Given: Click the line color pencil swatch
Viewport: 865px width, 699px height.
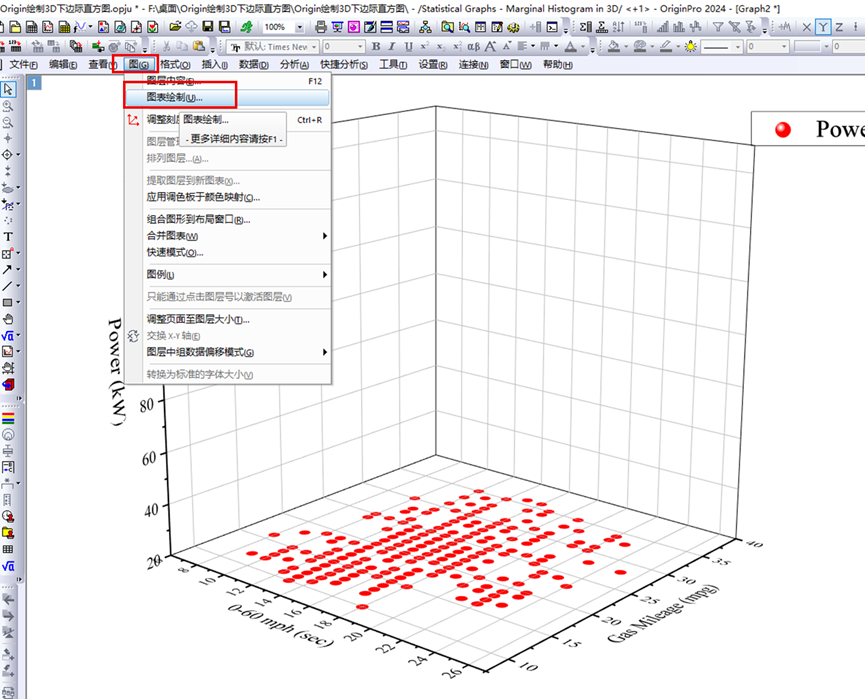Looking at the screenshot, I should [x=666, y=46].
